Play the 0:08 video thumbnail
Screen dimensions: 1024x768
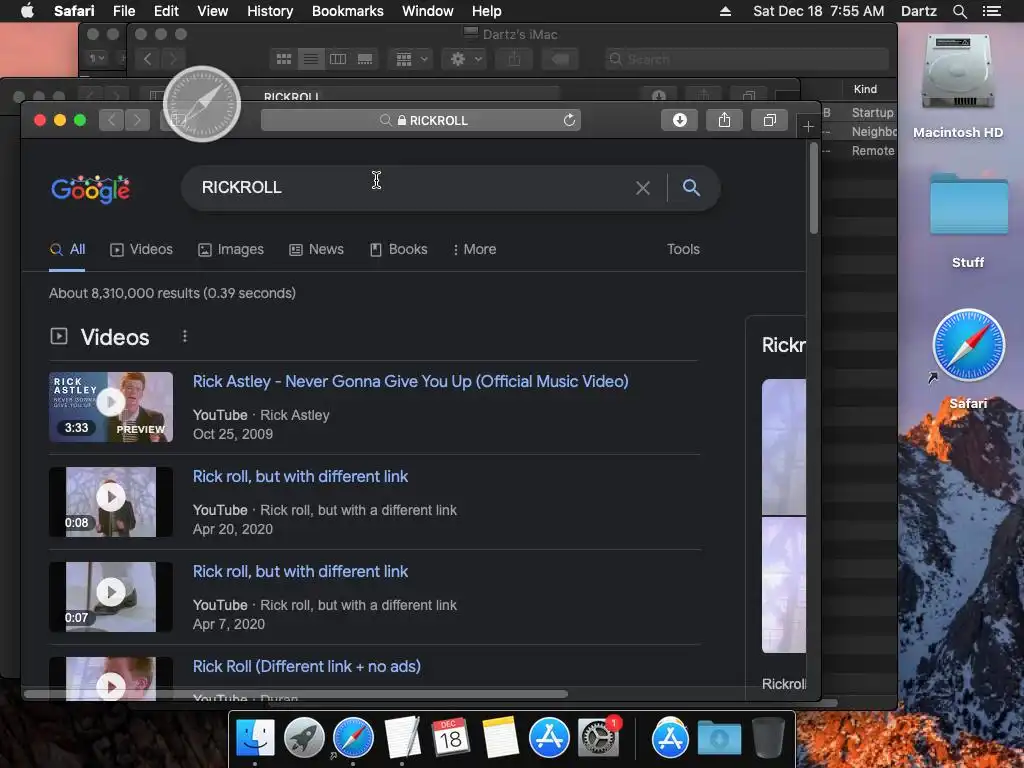[111, 502]
